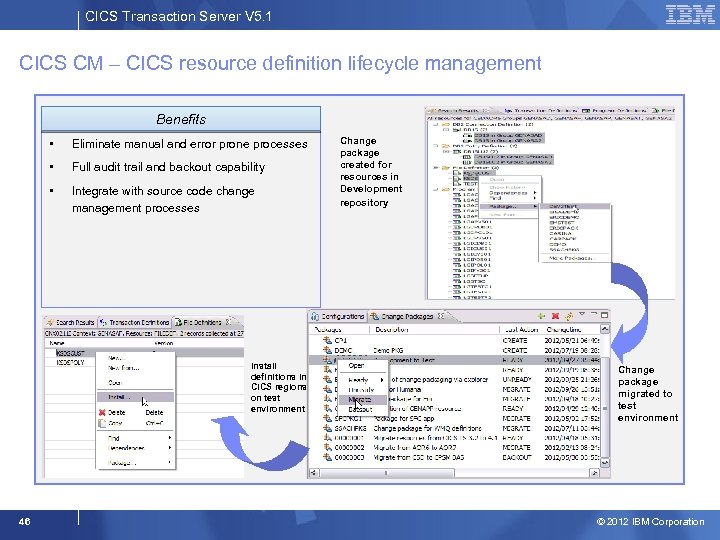Click the Last Action column header

522,329
